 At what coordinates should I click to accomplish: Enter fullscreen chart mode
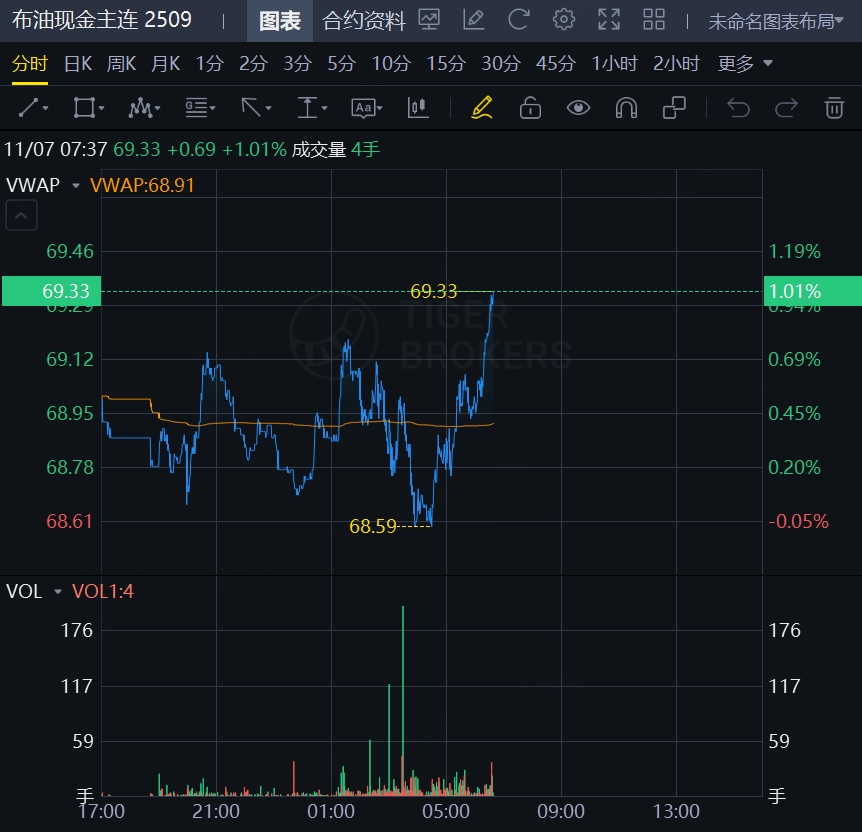608,19
